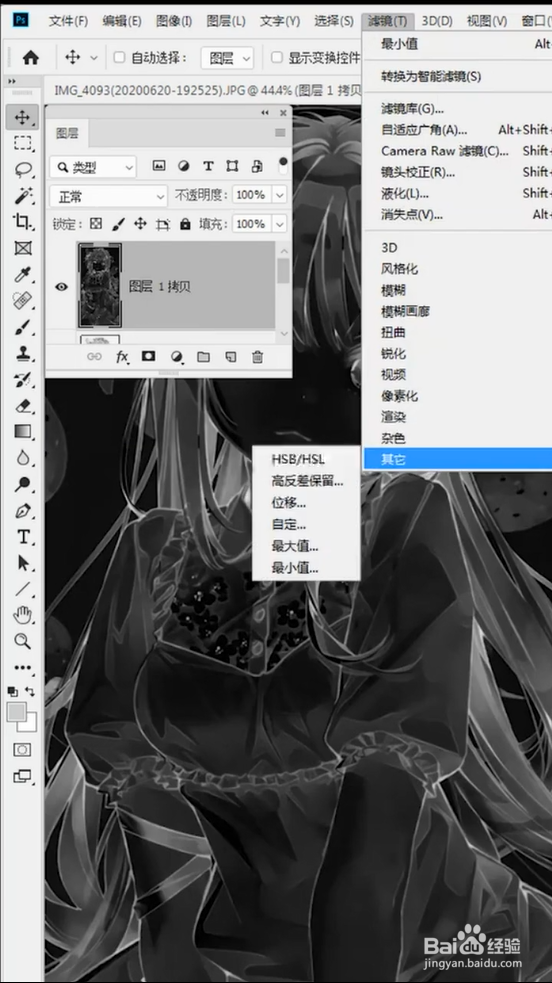Collapse the Layers panel double-arrow
Viewport: 552px width, 983px height.
click(x=265, y=113)
